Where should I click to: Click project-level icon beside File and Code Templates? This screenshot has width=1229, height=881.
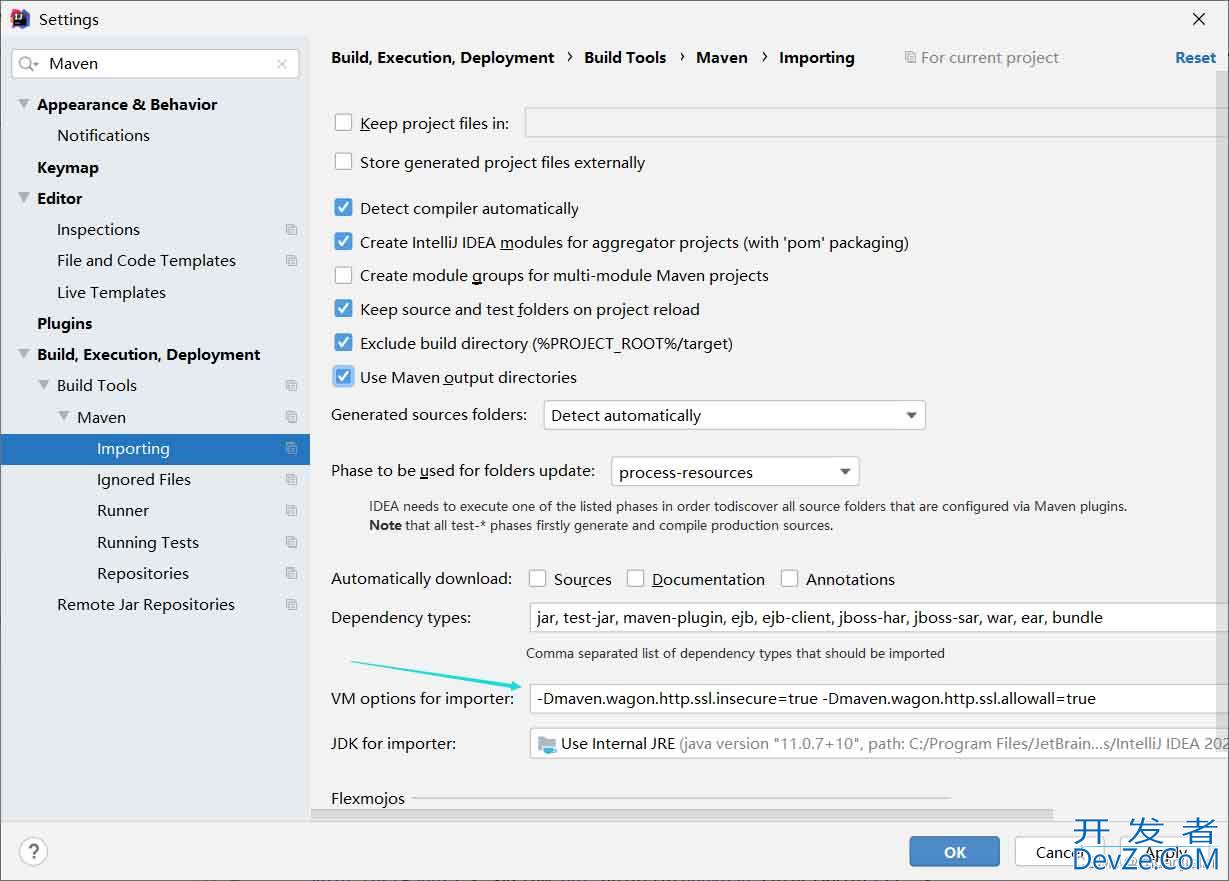(x=291, y=260)
